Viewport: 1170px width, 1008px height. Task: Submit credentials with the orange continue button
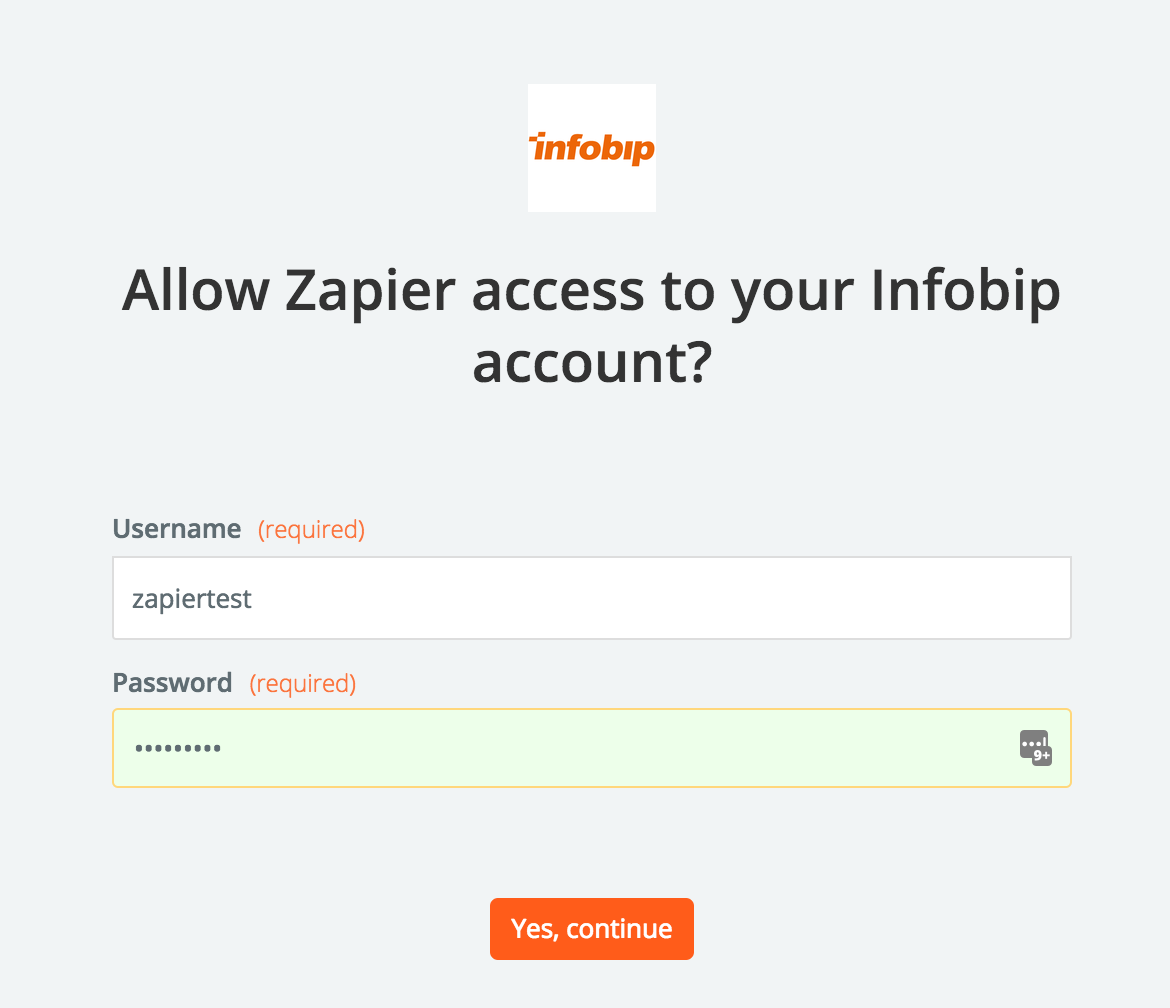[592, 929]
